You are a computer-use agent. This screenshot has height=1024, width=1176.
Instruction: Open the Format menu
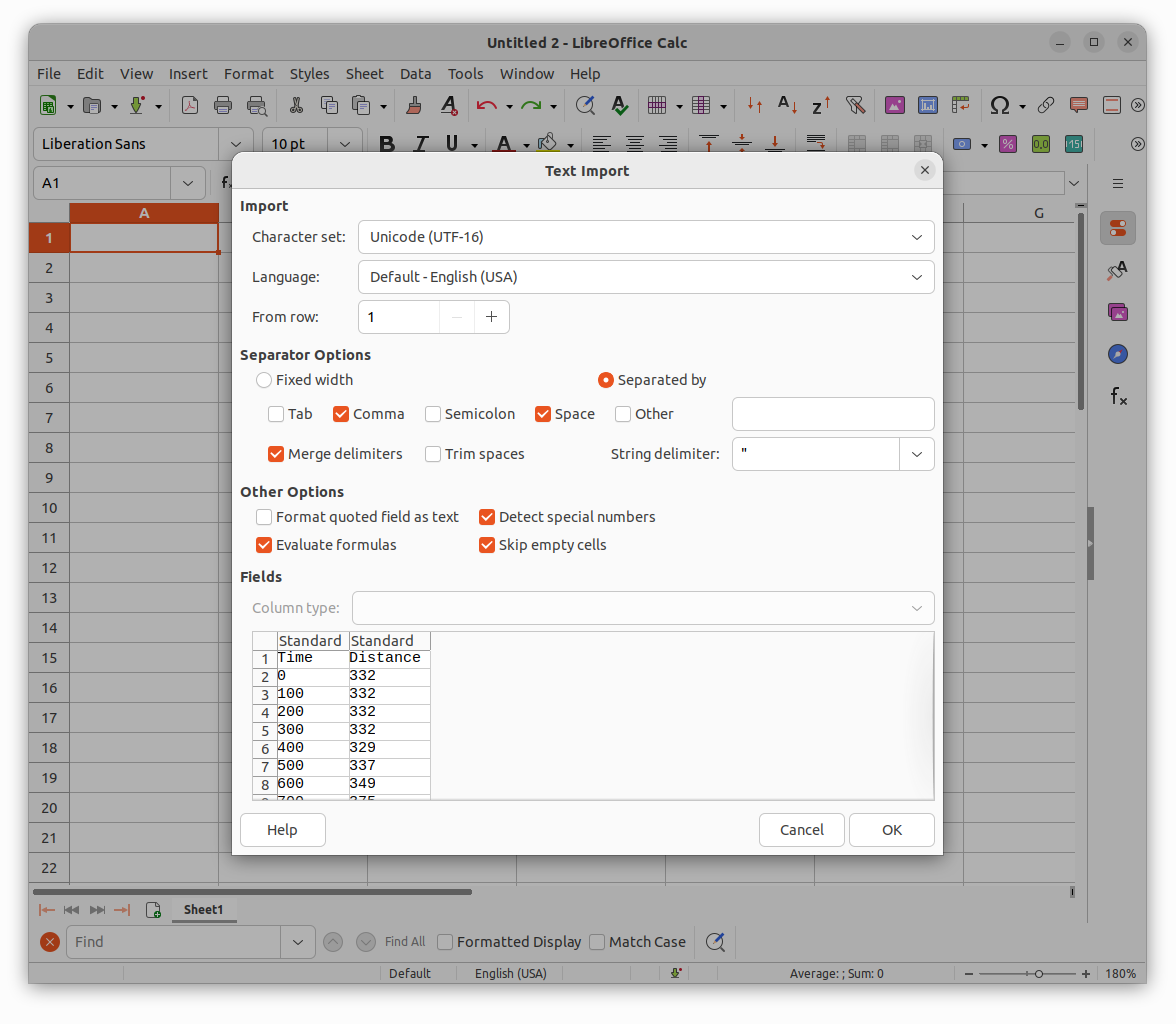(248, 74)
